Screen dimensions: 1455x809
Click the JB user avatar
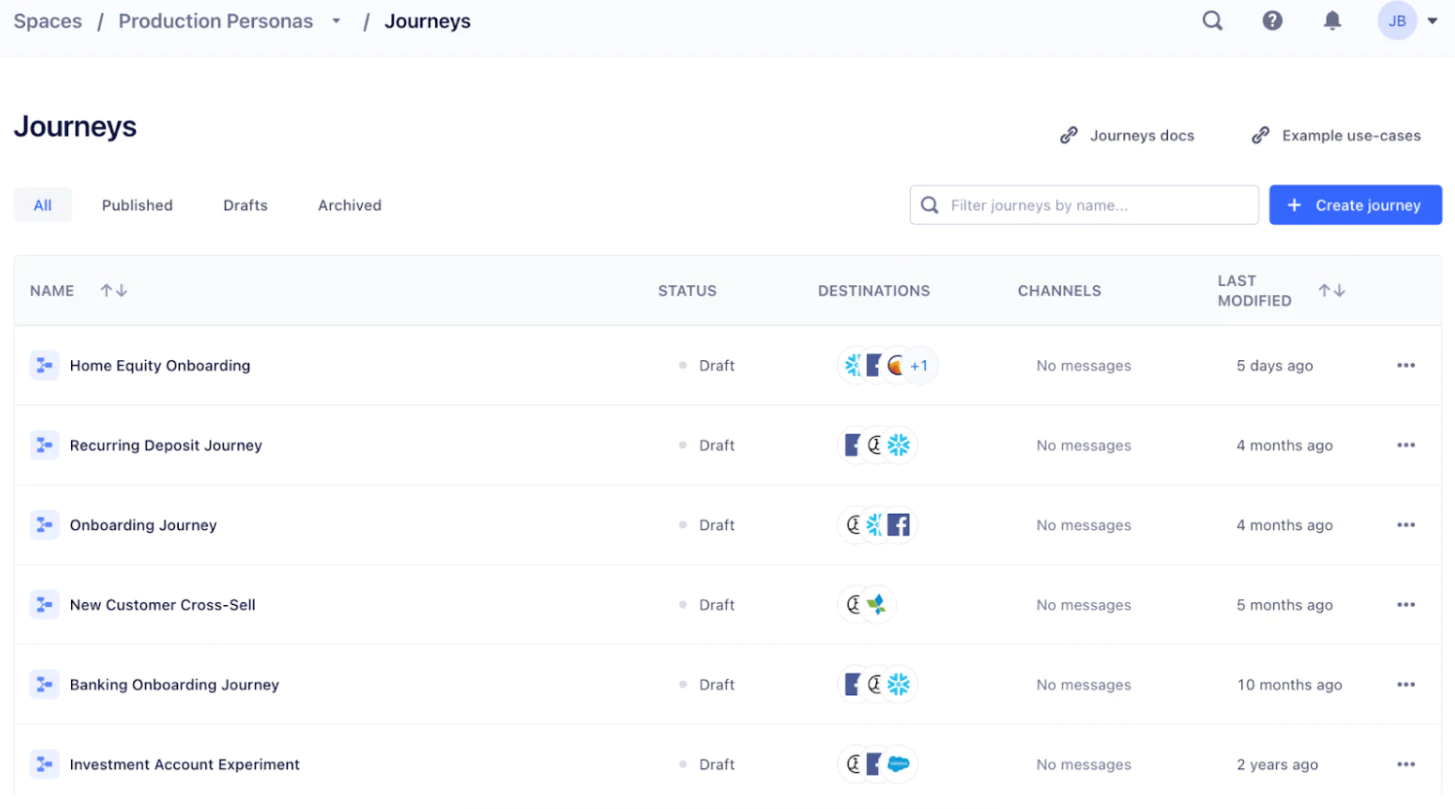[x=1397, y=21]
